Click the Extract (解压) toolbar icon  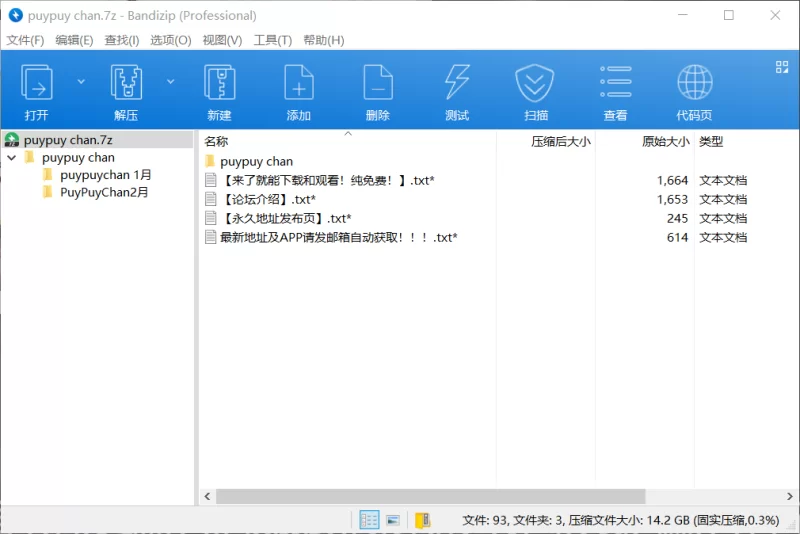click(126, 82)
